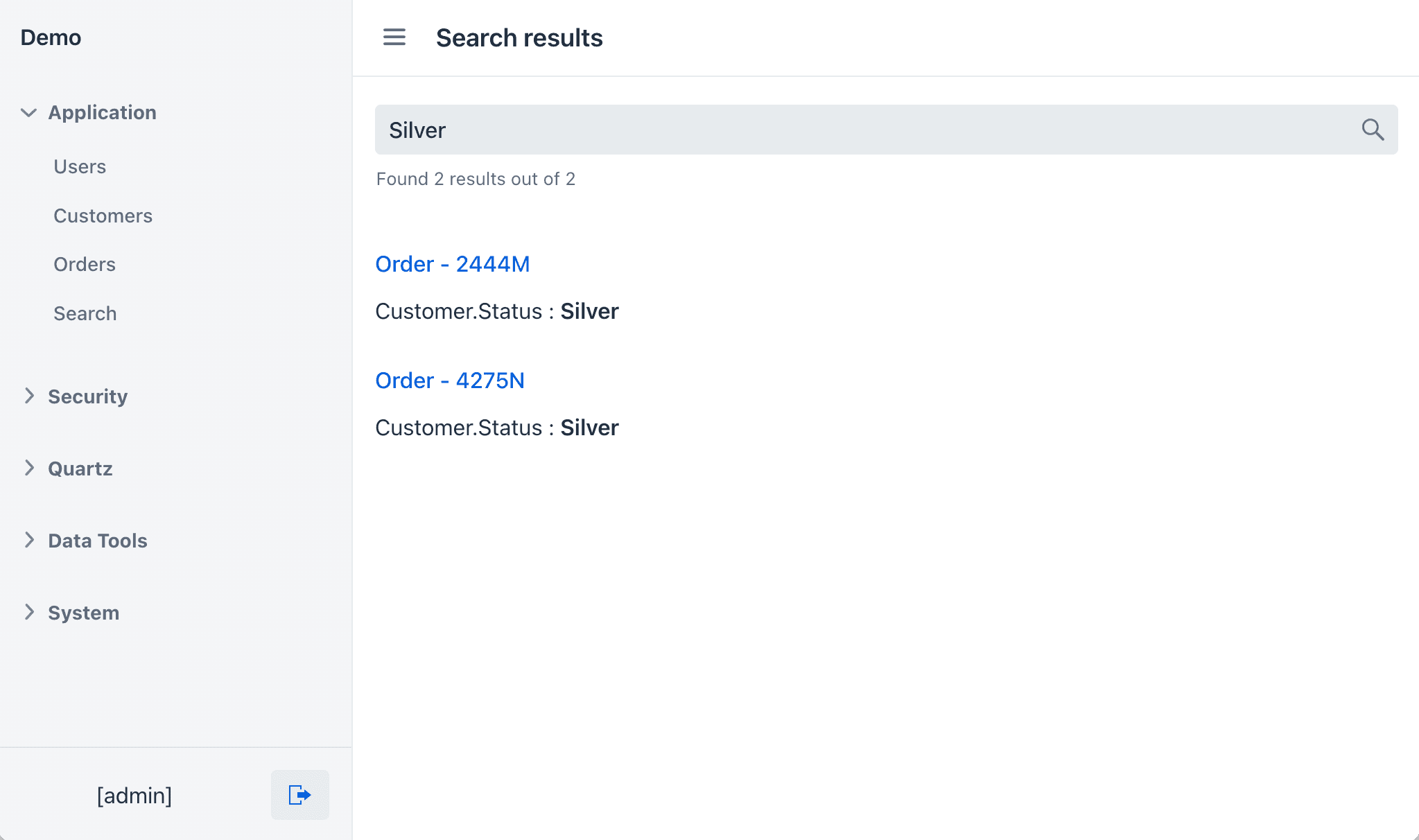Go to the Customers page

click(103, 216)
